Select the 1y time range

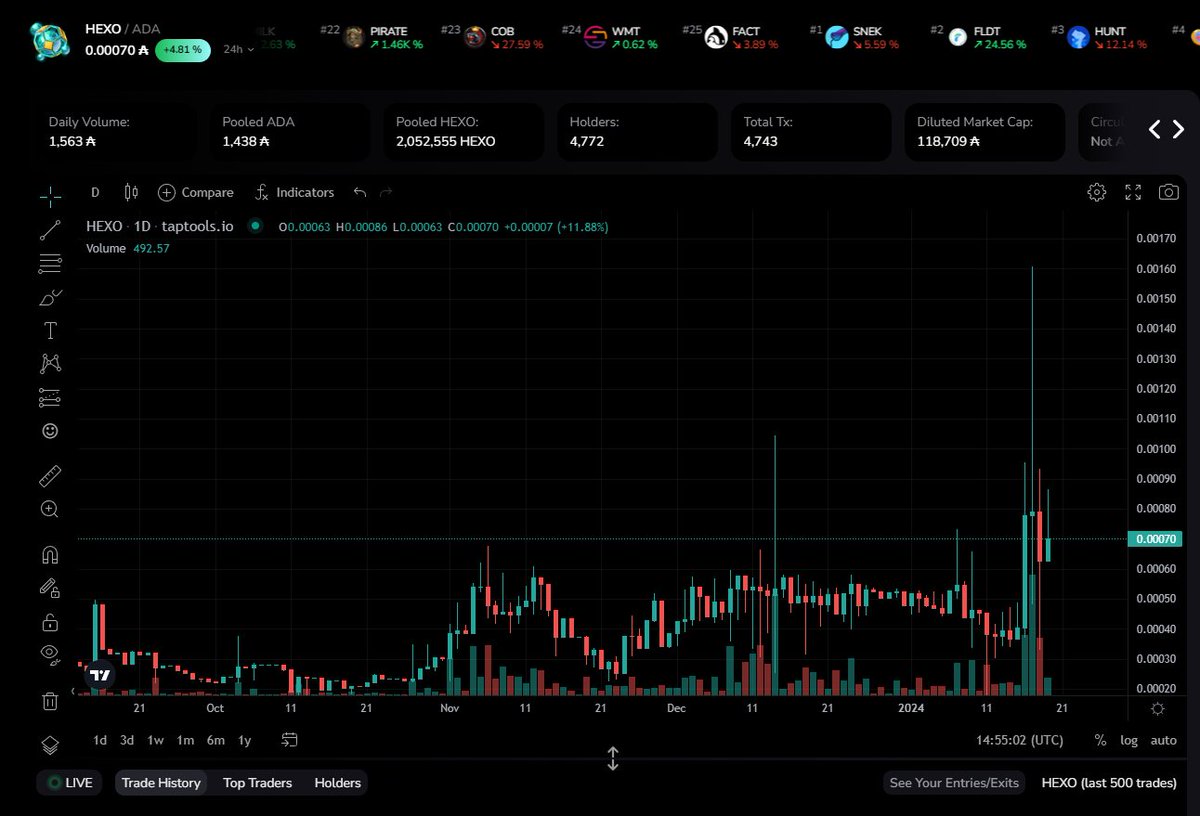(244, 740)
